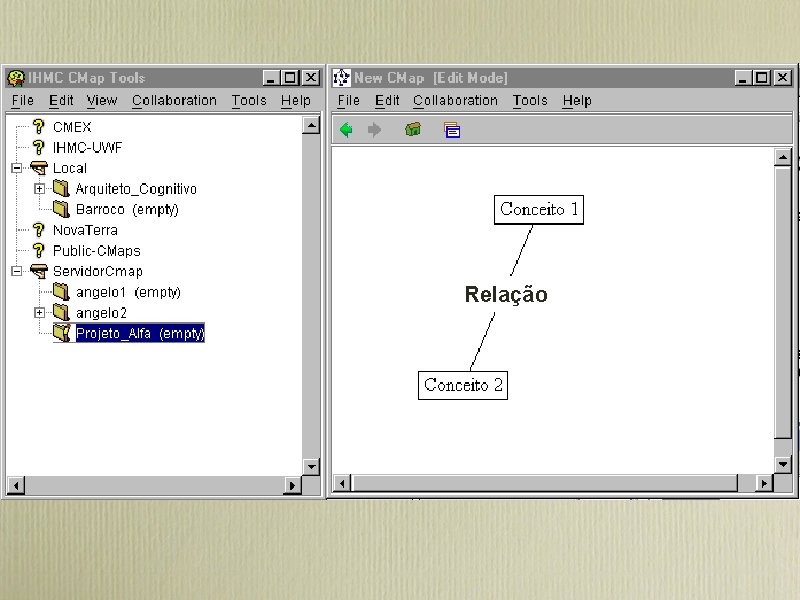Image resolution: width=800 pixels, height=600 pixels.
Task: Click up arrow of tree panel vertical scrollbar
Action: (x=311, y=125)
